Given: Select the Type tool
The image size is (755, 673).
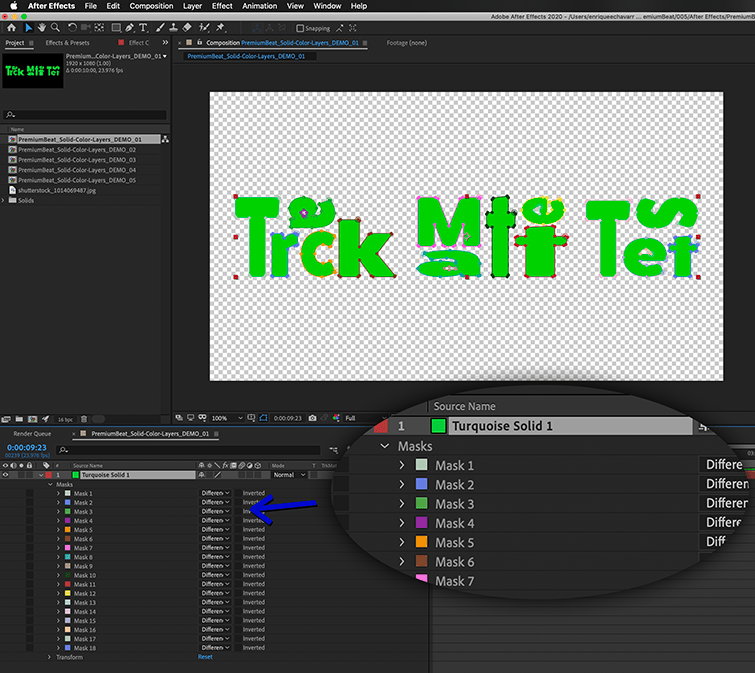Looking at the screenshot, I should click(x=143, y=28).
